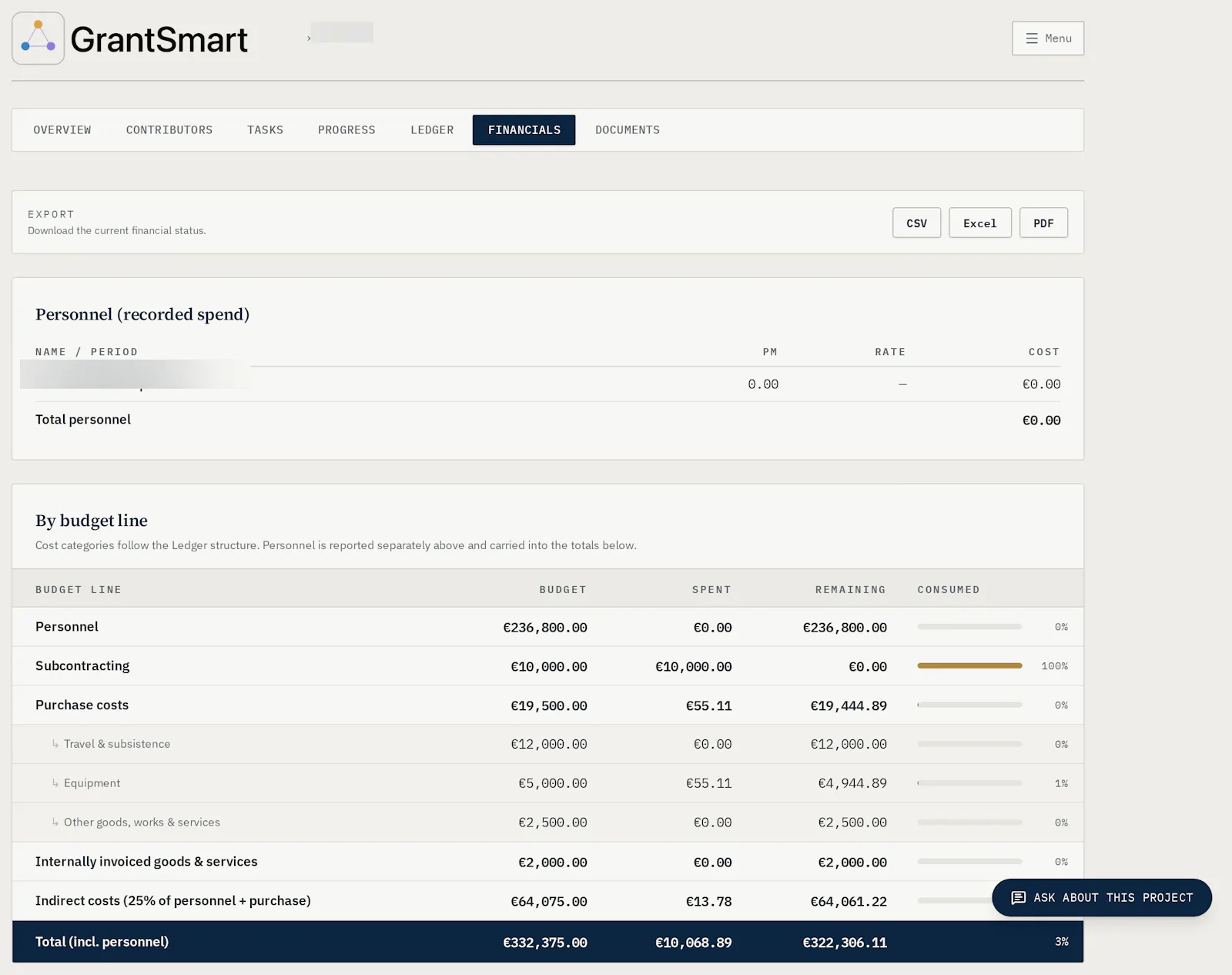Click the €10,068.89 total spent value
This screenshot has height=975, width=1232.
click(693, 943)
